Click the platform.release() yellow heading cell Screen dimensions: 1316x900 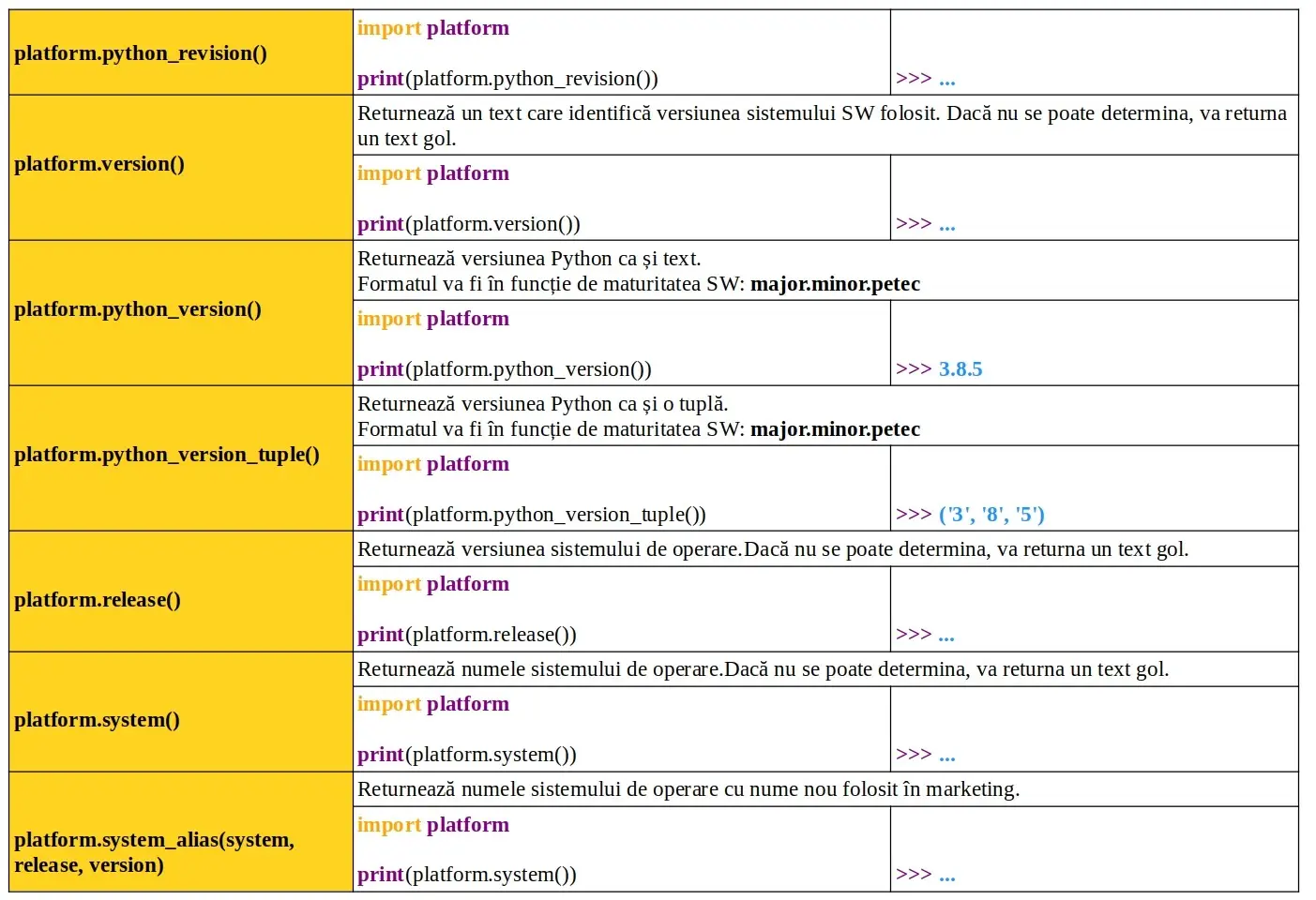coord(98,600)
